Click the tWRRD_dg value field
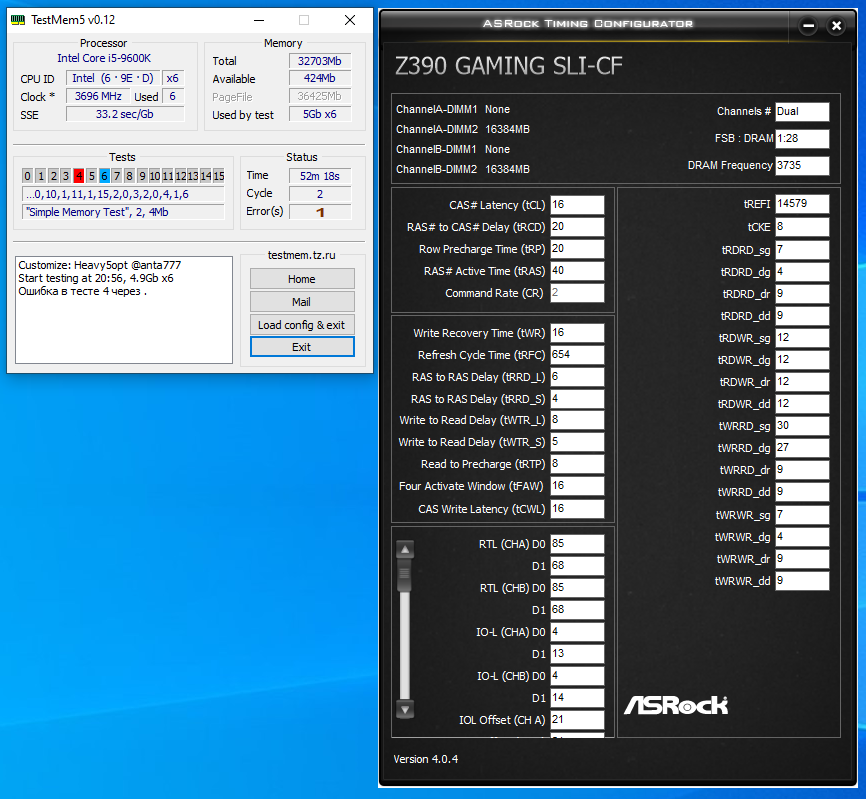 [802, 448]
